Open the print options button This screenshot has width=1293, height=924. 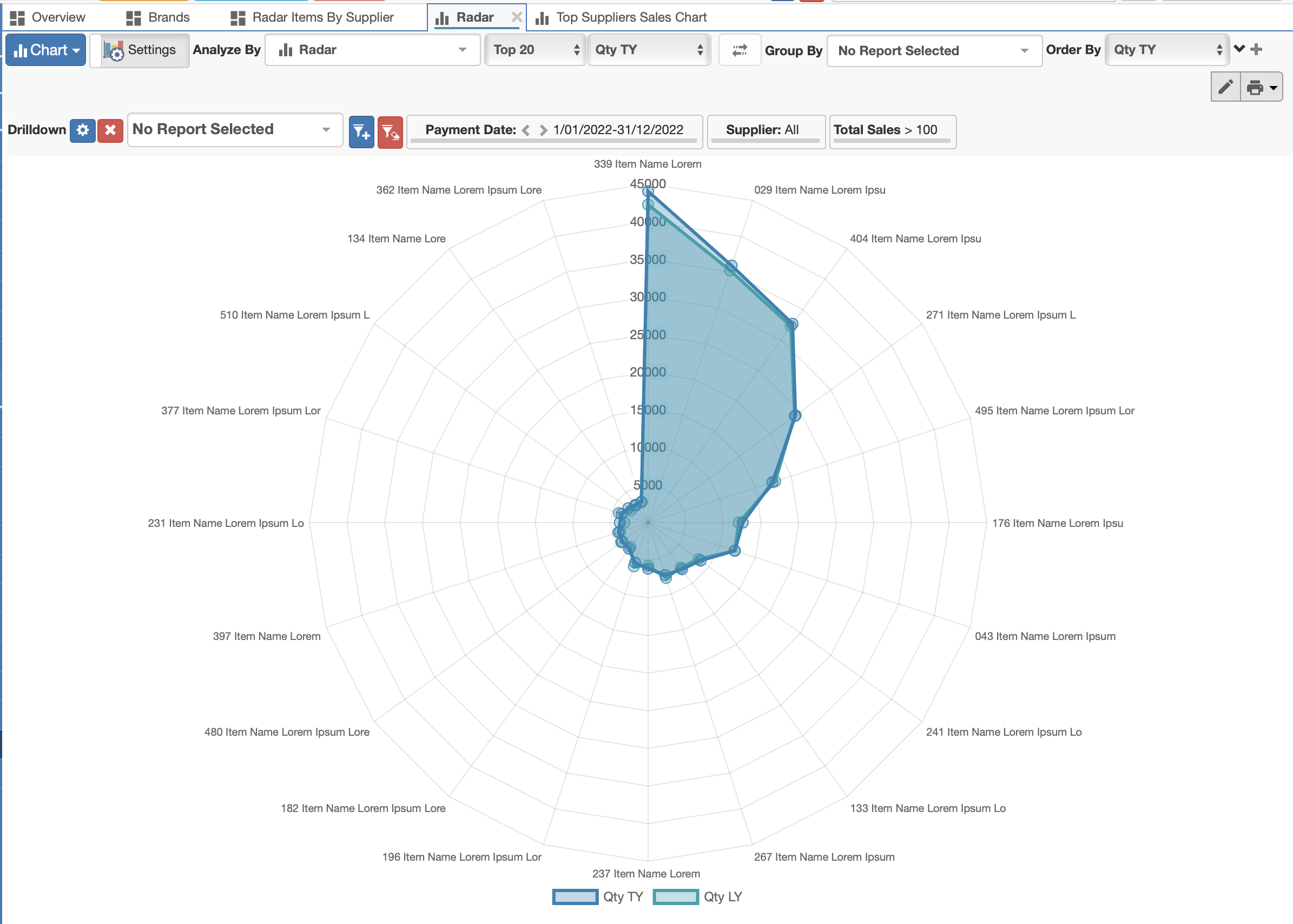click(x=1261, y=87)
